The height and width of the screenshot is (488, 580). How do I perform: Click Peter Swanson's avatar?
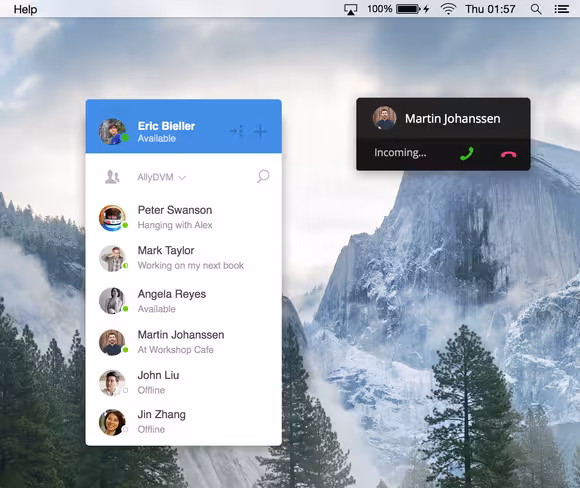(x=112, y=218)
